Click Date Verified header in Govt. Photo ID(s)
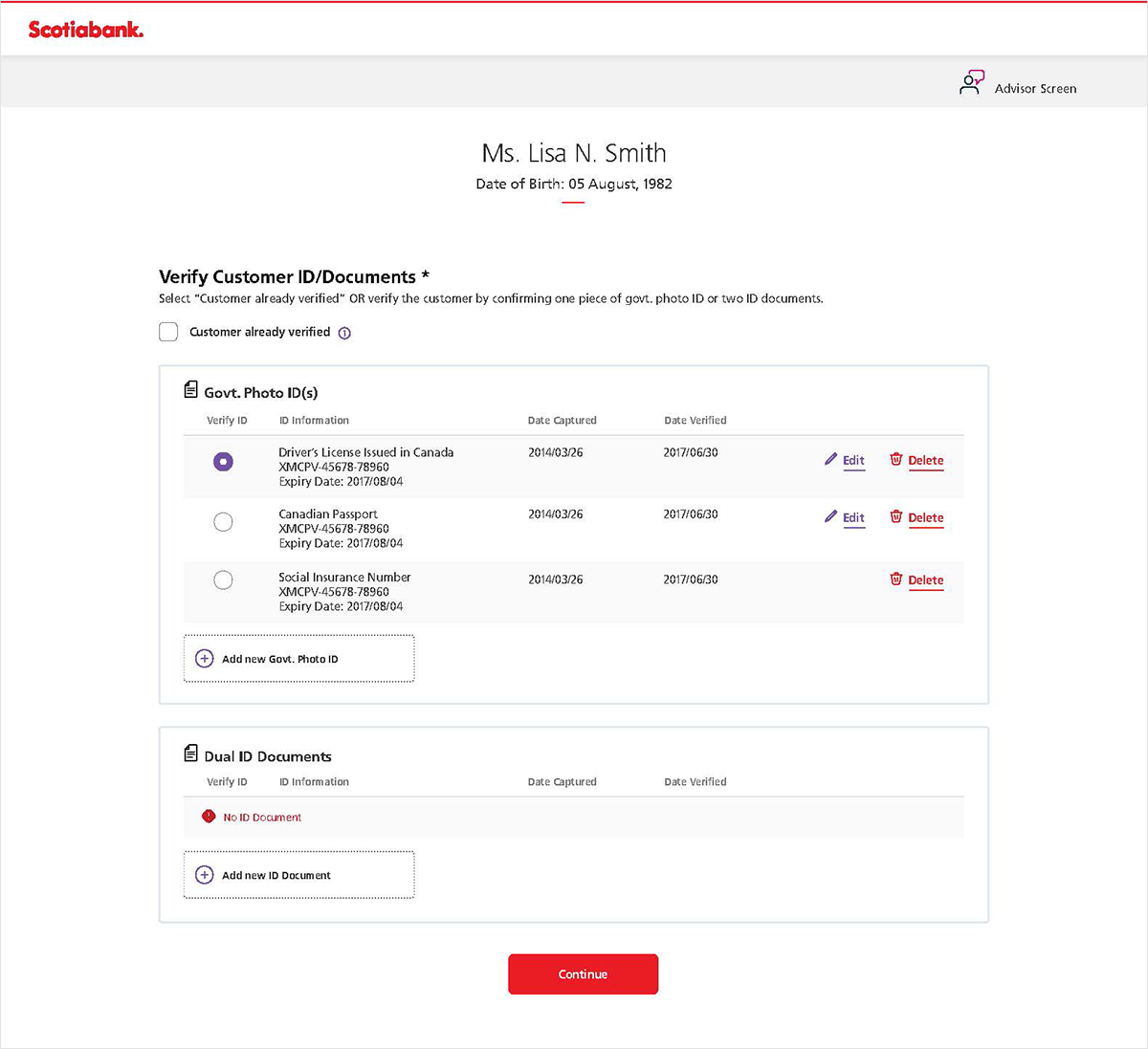 (x=695, y=421)
